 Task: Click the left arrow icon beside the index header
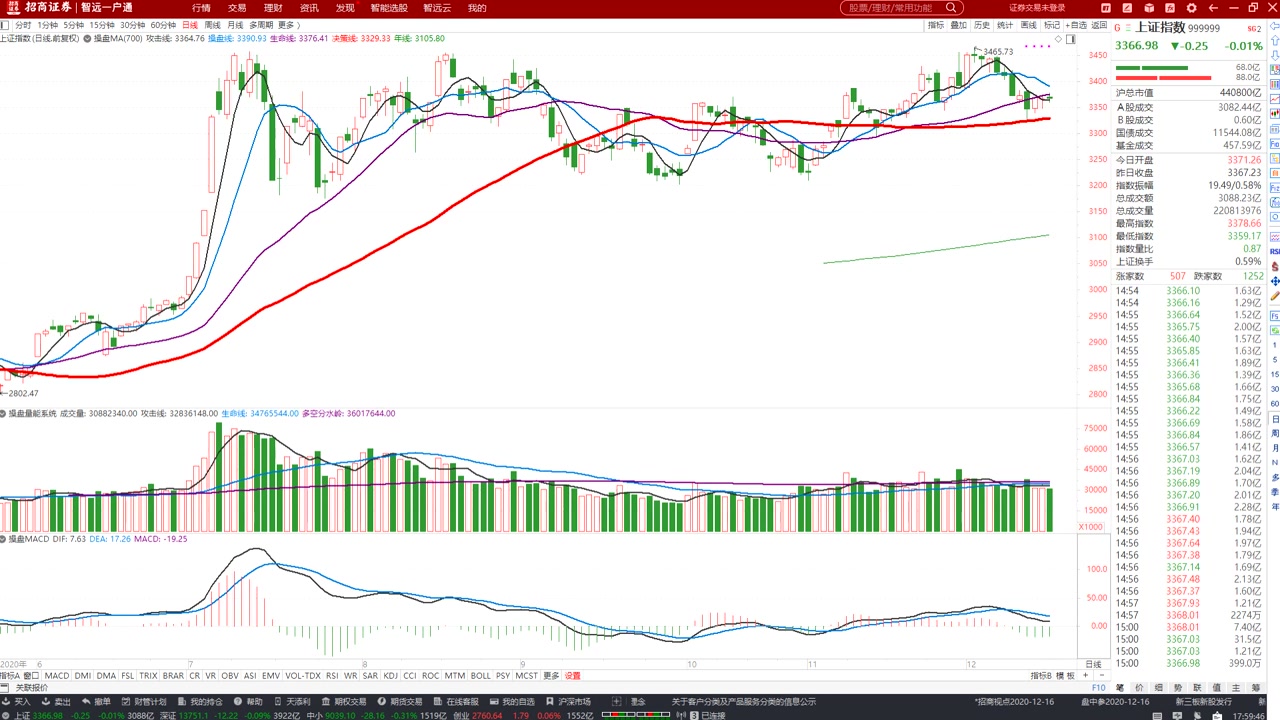point(1274,27)
